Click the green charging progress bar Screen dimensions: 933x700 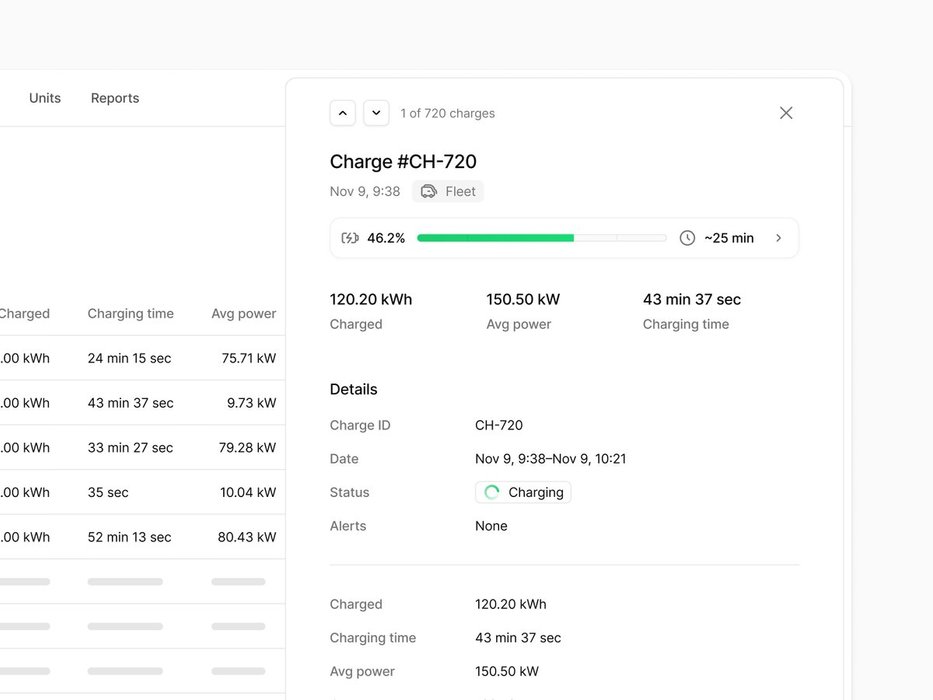(541, 238)
